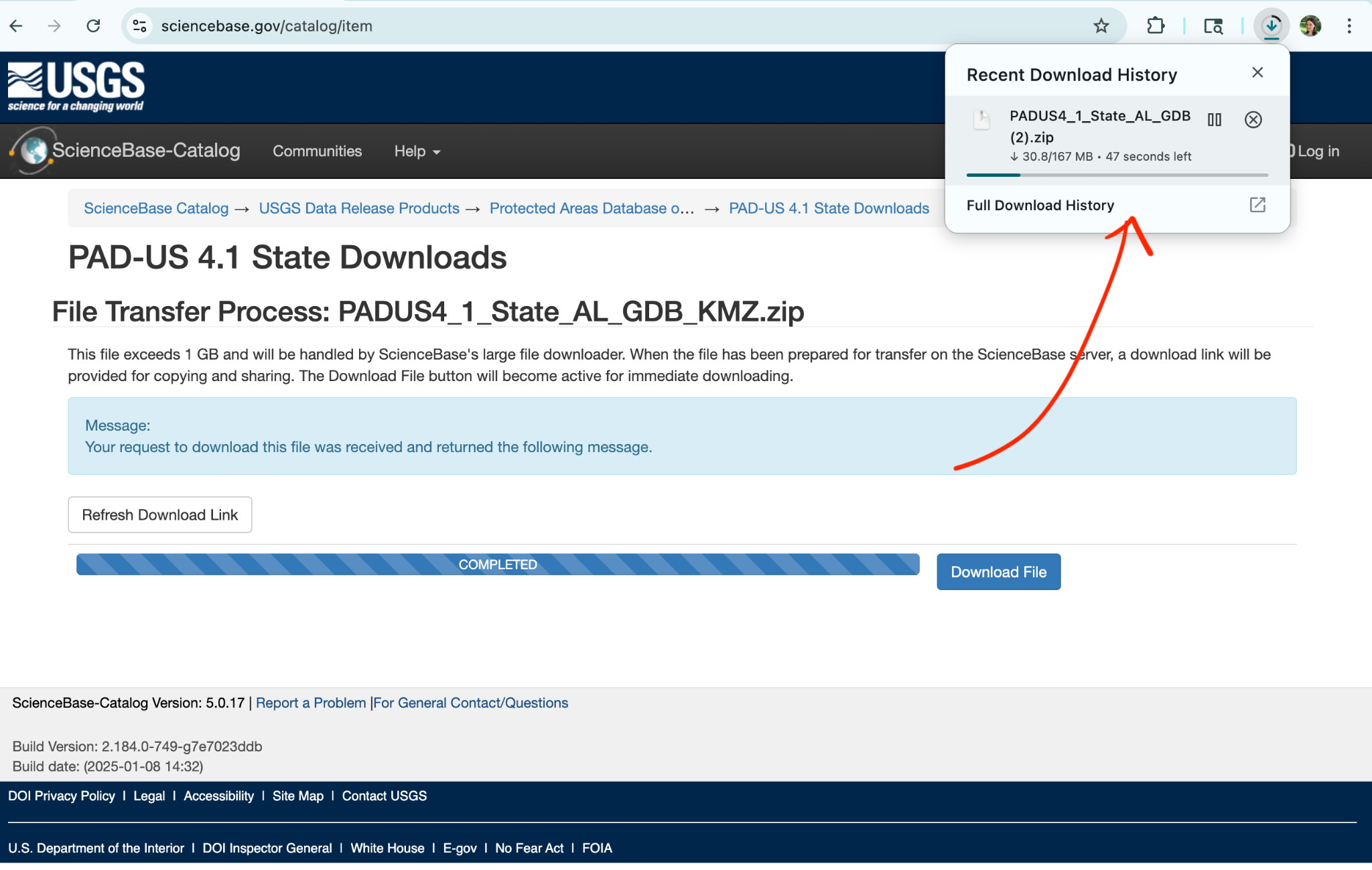
Task: Go back to the previous page
Action: [x=16, y=26]
